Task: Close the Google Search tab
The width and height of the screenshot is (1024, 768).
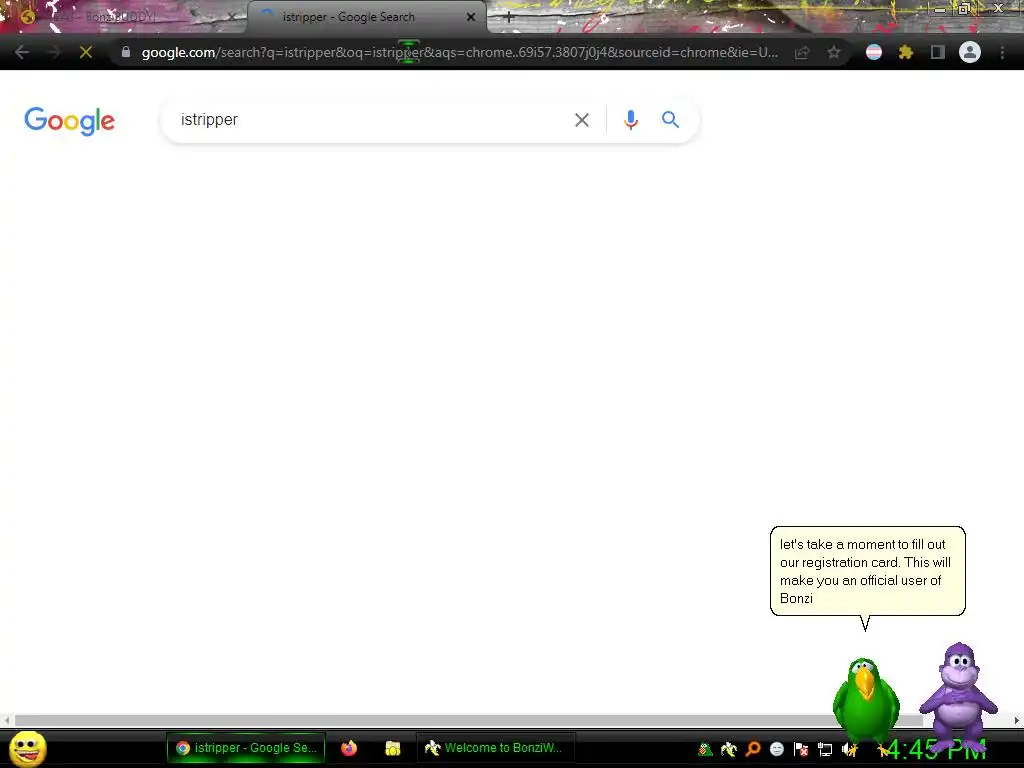Action: click(x=471, y=17)
